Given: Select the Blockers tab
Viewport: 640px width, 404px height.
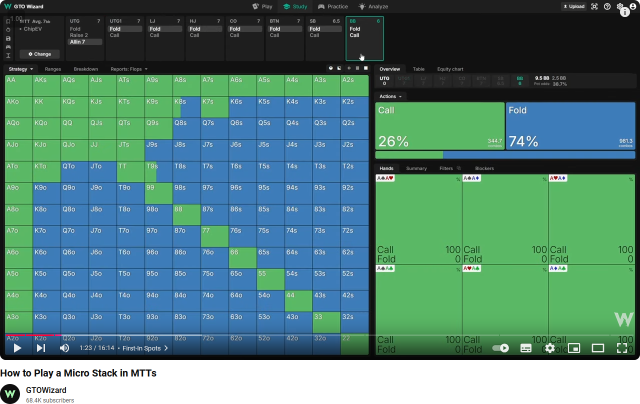Looking at the screenshot, I should click(x=484, y=168).
